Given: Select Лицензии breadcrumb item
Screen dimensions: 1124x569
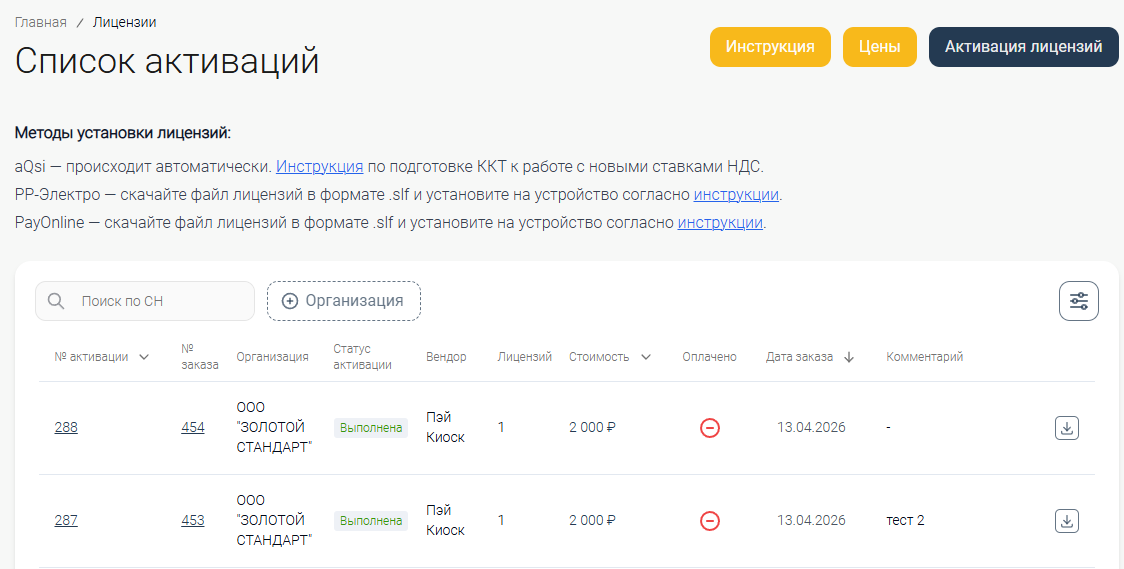Looking at the screenshot, I should [124, 22].
